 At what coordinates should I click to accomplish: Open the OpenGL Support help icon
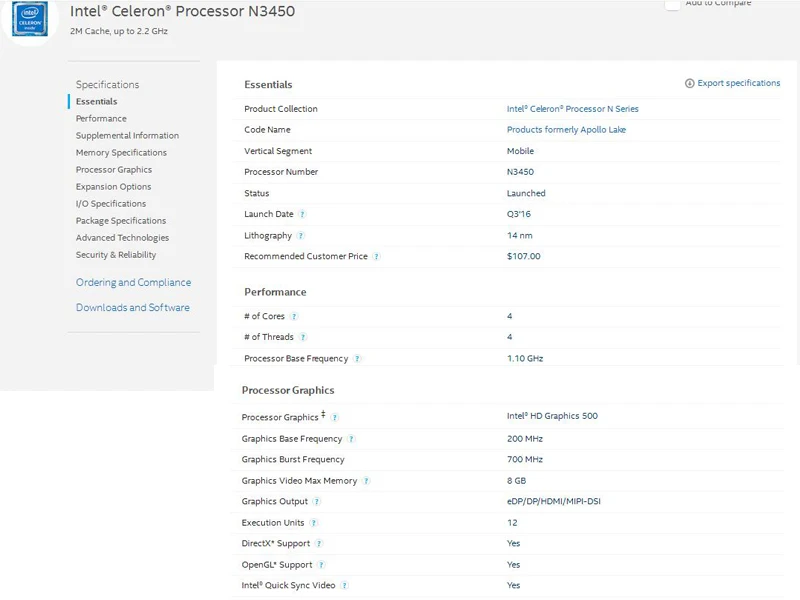(321, 565)
